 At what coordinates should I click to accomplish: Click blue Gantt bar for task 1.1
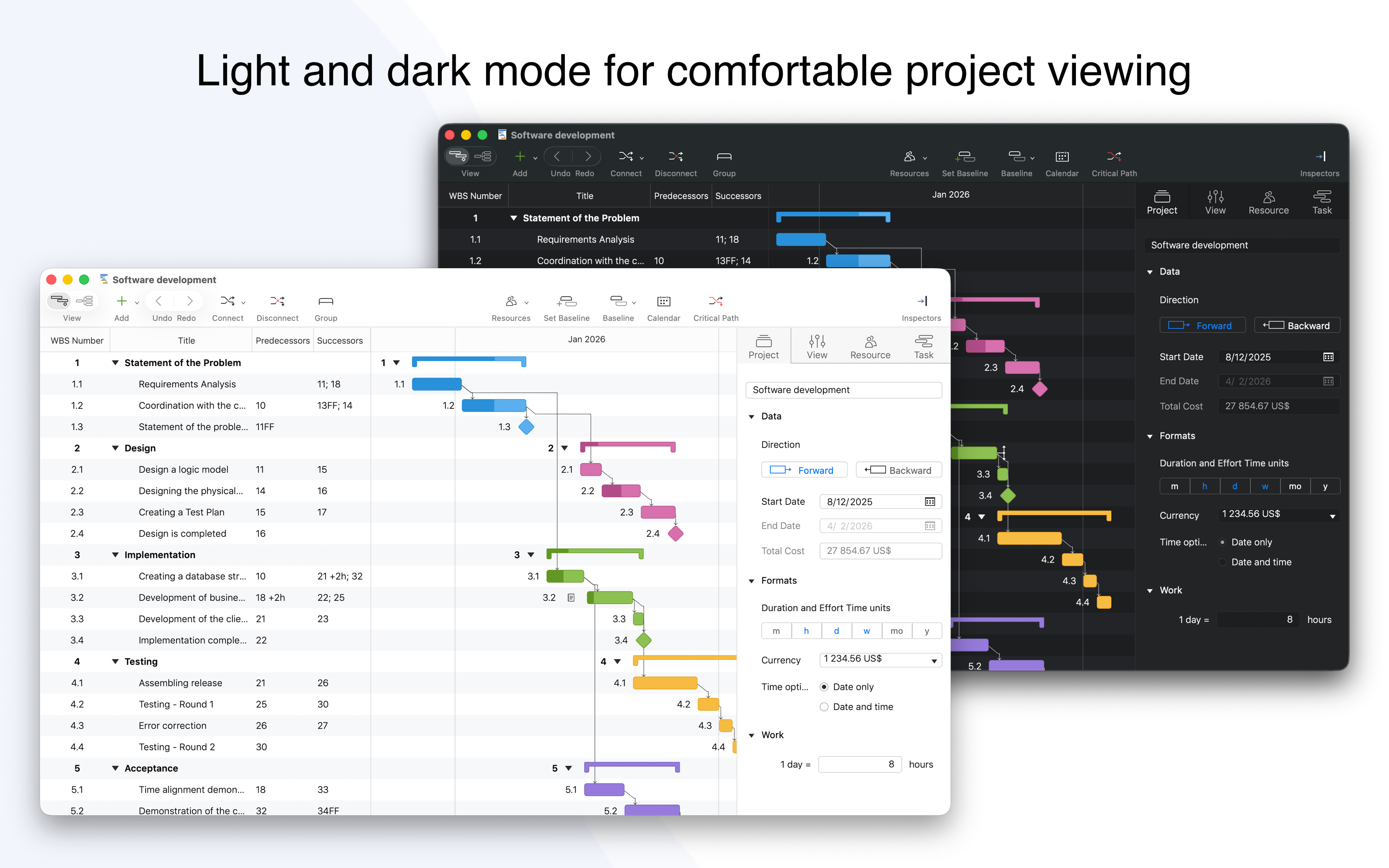point(437,384)
